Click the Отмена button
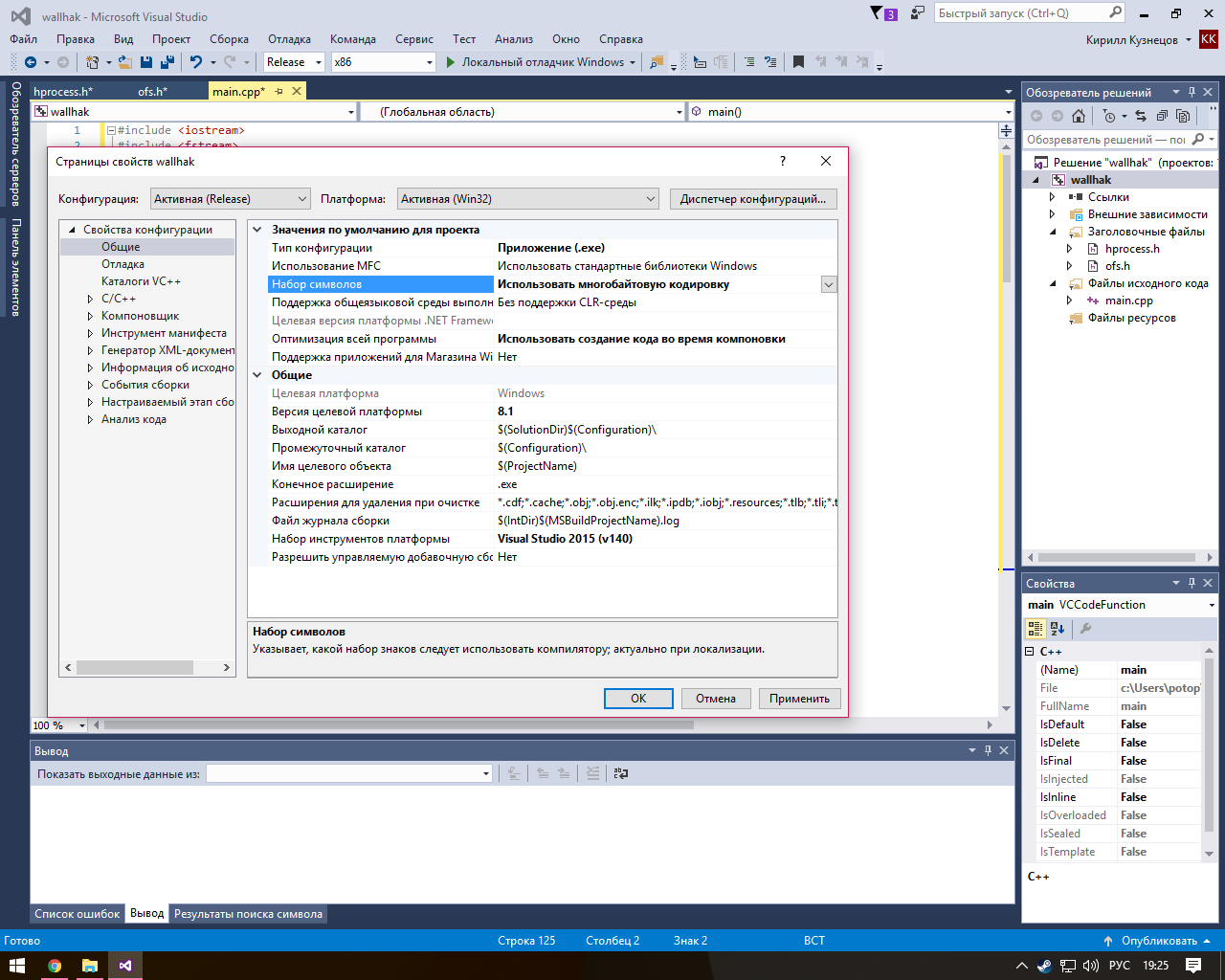The height and width of the screenshot is (980, 1225). pyautogui.click(x=716, y=699)
